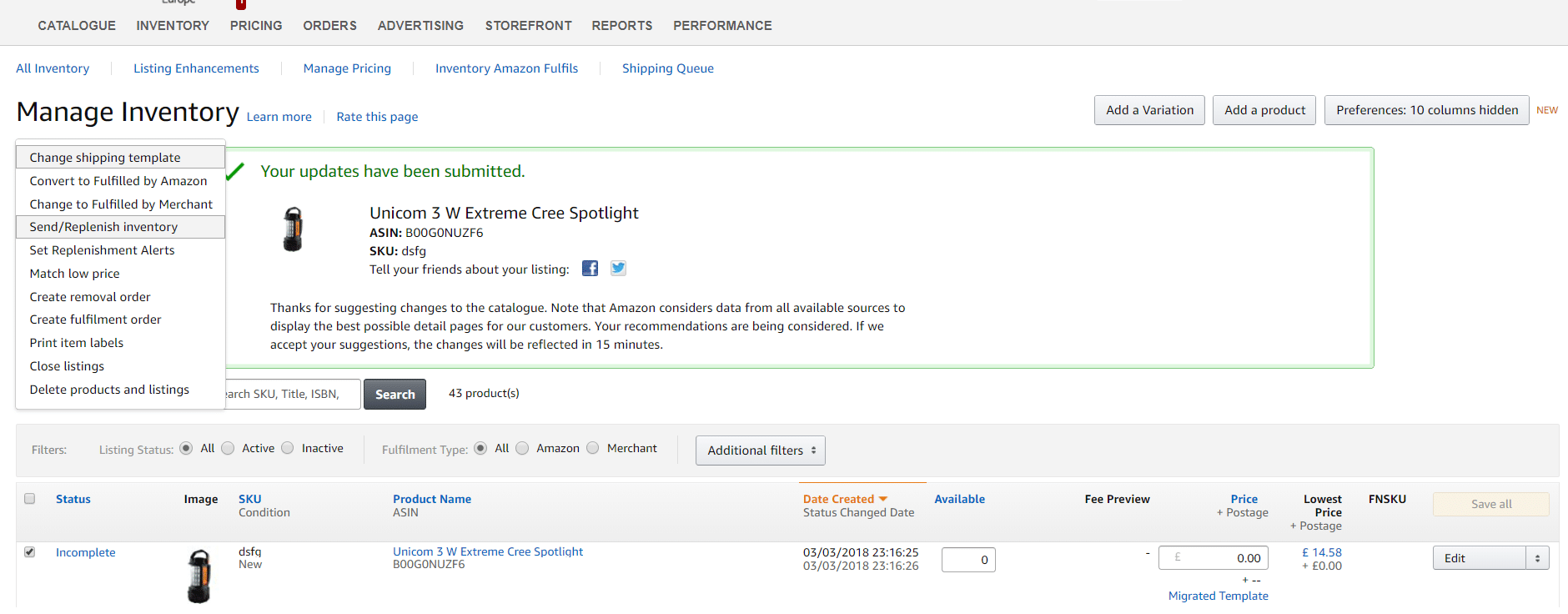Open the REPORTS menu
Viewport: 1568px width, 614px height.
pyautogui.click(x=622, y=26)
